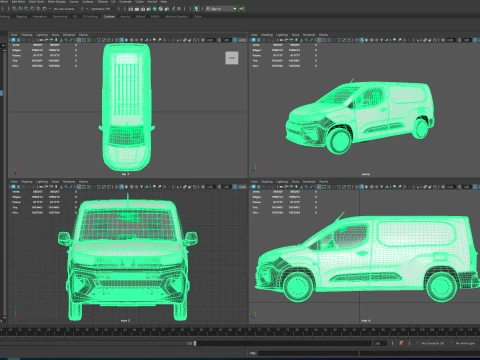The height and width of the screenshot is (360, 480).
Task: Click the No Live Surface field
Action: point(64,9)
